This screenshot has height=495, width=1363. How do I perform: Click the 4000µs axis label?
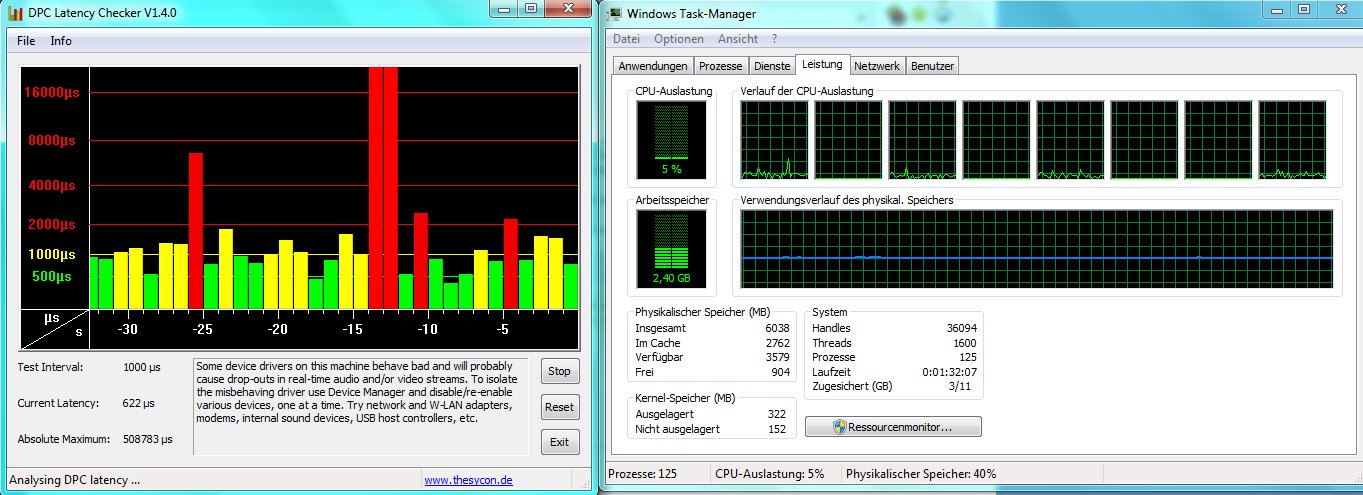(52, 186)
